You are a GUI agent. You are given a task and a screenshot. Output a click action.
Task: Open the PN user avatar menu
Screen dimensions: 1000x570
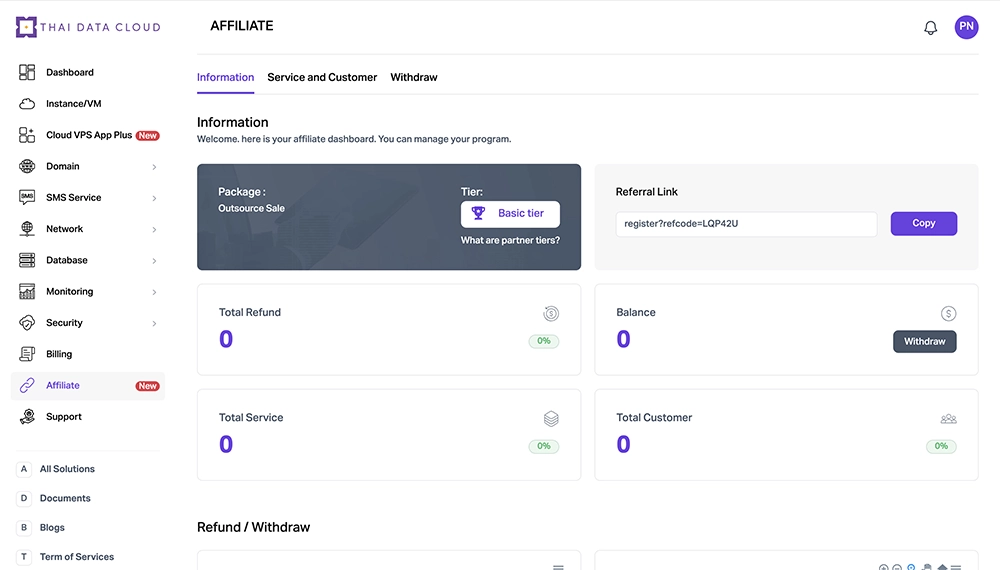966,27
